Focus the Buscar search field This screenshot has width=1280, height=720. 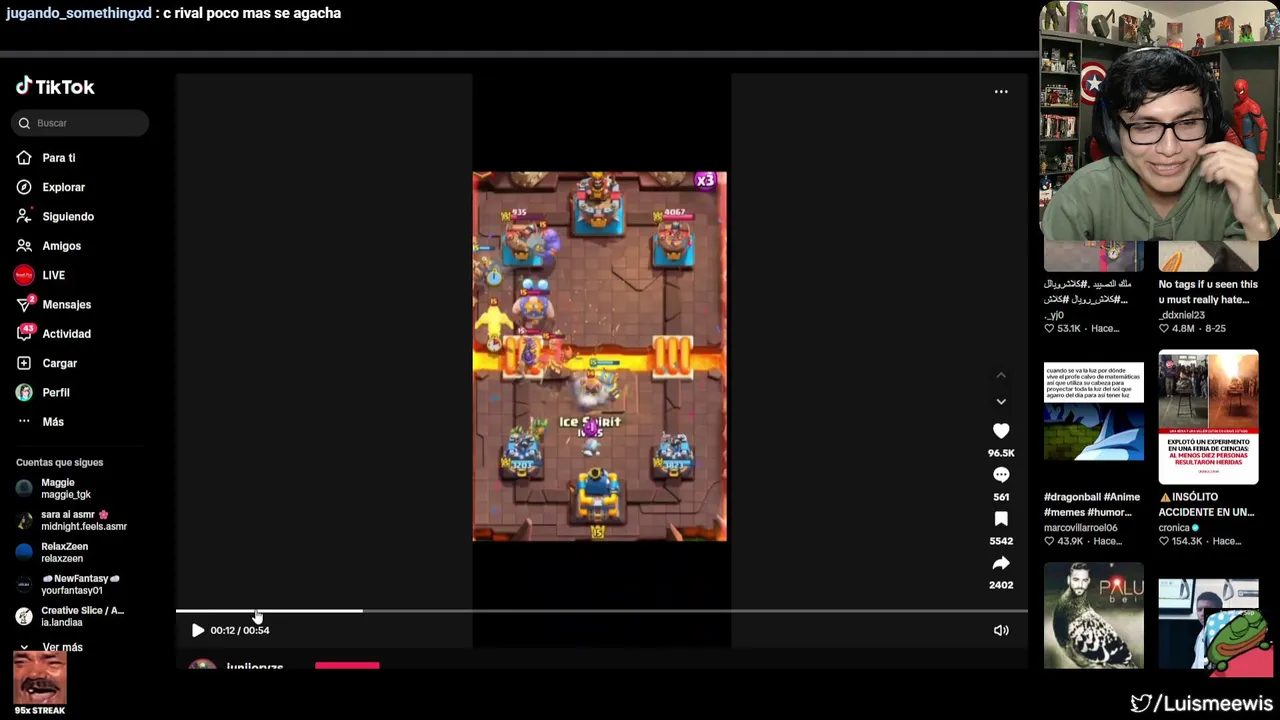click(81, 123)
